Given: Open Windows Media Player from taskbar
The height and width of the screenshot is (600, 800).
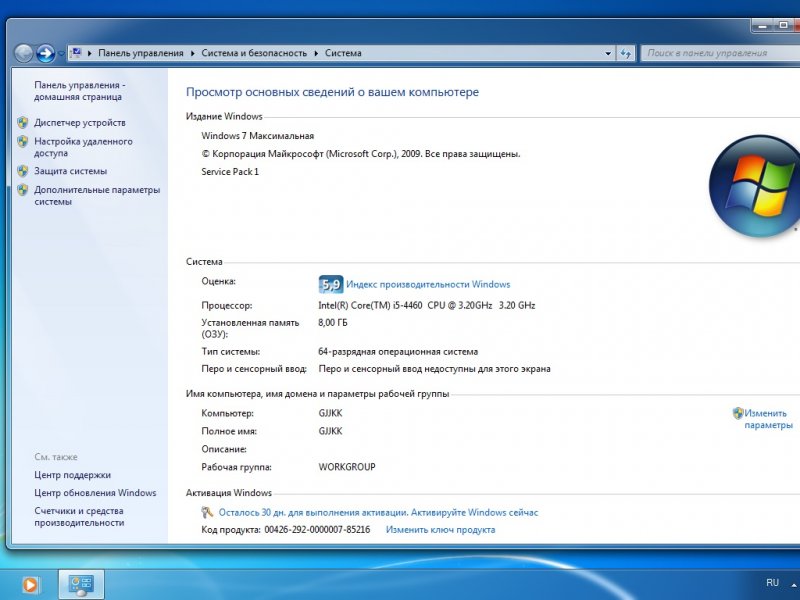Looking at the screenshot, I should point(33,583).
